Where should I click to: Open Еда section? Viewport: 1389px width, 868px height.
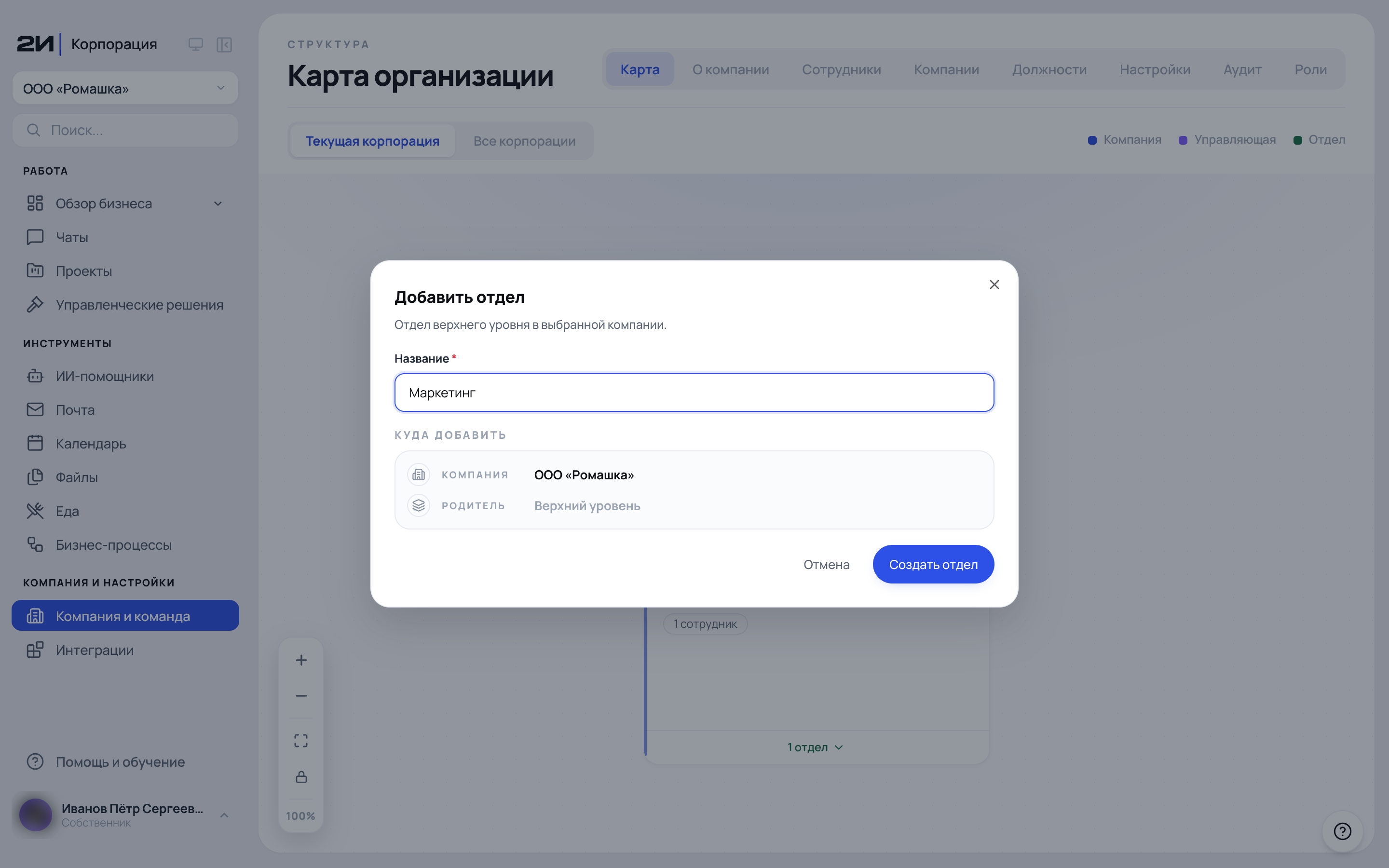(125, 511)
